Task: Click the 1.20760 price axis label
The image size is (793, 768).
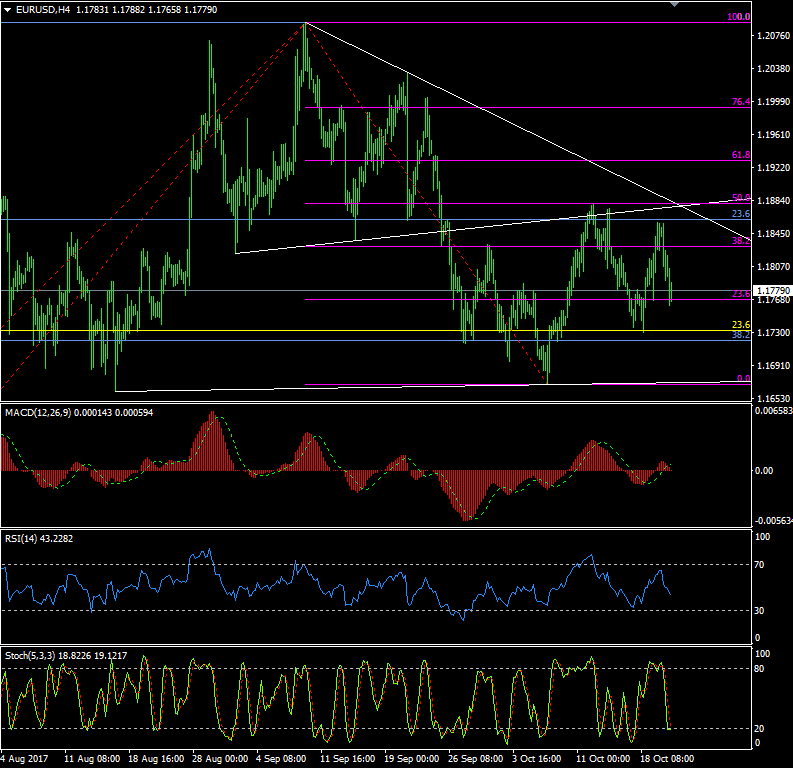Action: click(772, 36)
